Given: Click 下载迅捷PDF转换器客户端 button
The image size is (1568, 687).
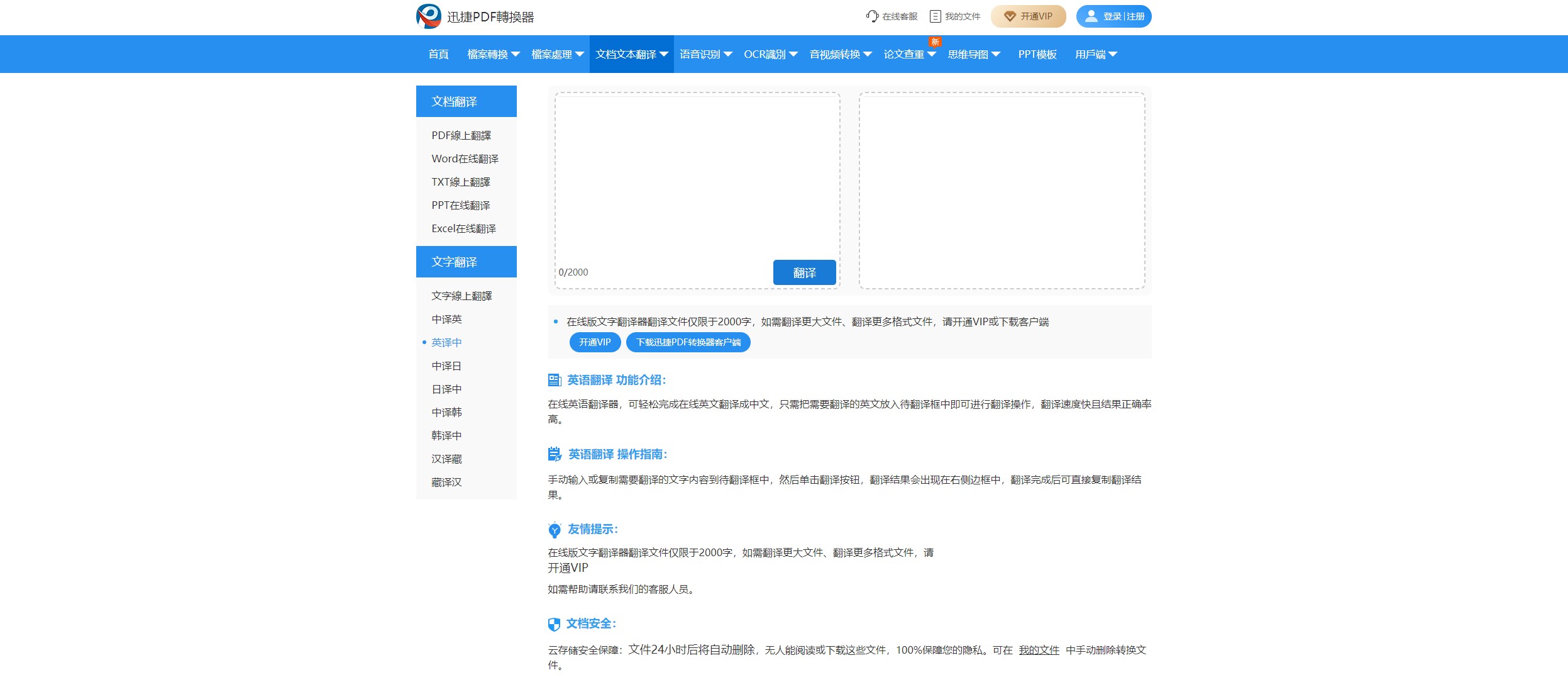Looking at the screenshot, I should coord(688,342).
